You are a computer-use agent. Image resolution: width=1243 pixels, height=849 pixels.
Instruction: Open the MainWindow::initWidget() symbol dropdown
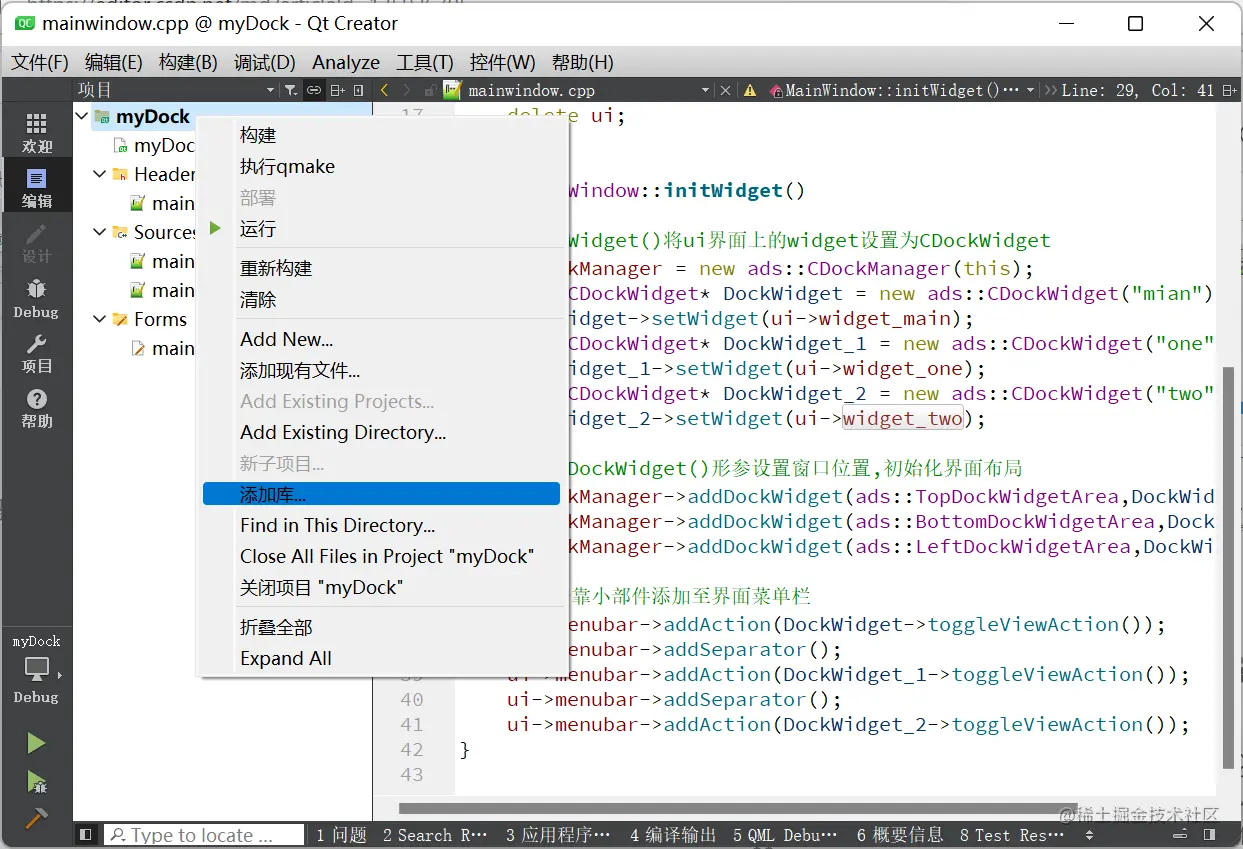[x=903, y=90]
